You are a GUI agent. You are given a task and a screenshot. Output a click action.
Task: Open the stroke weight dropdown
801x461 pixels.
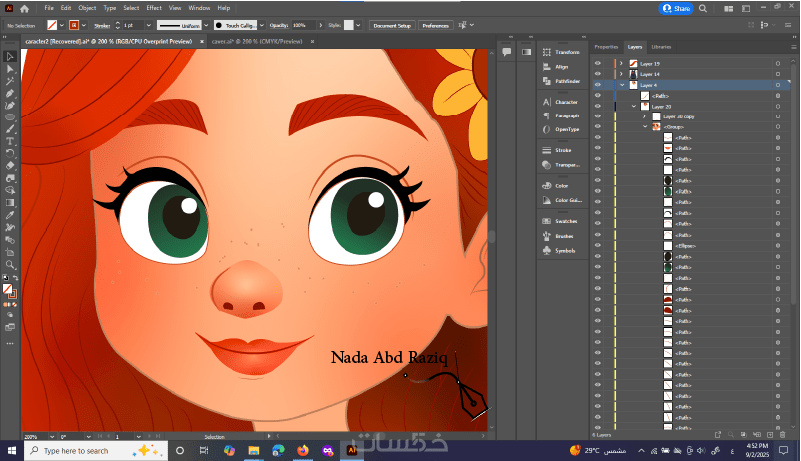click(149, 25)
